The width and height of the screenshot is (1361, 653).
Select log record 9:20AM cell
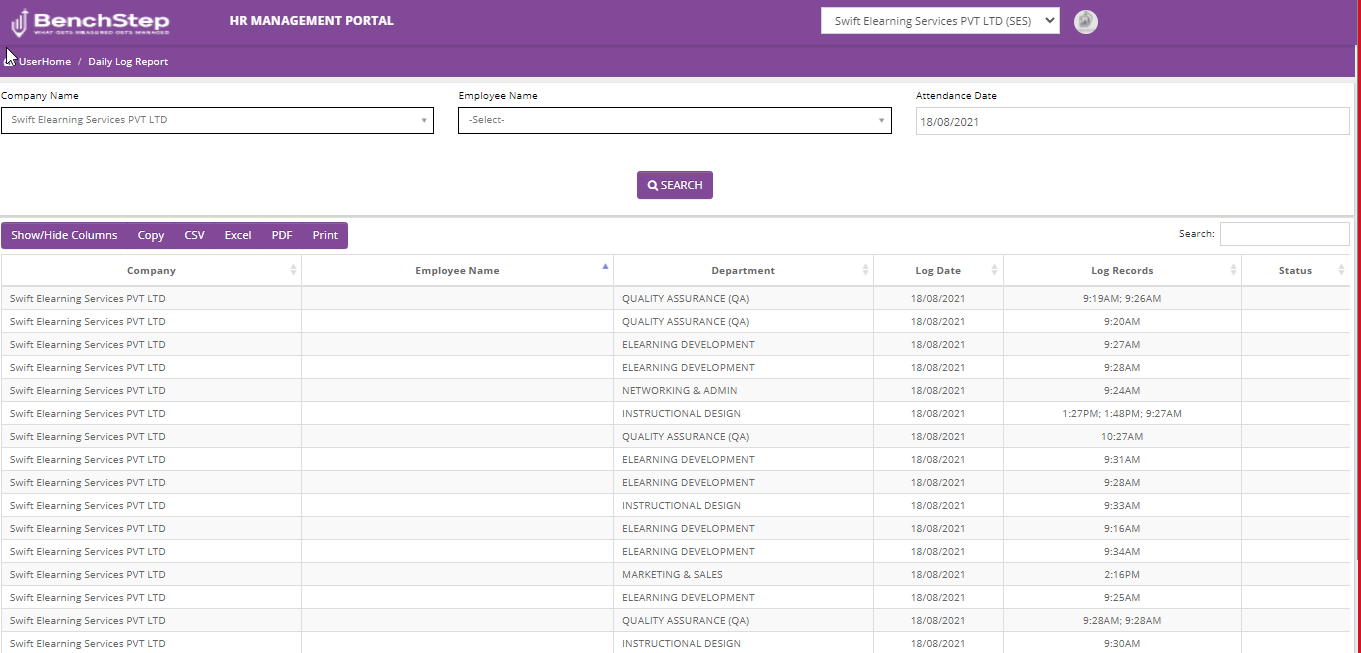tap(1122, 321)
